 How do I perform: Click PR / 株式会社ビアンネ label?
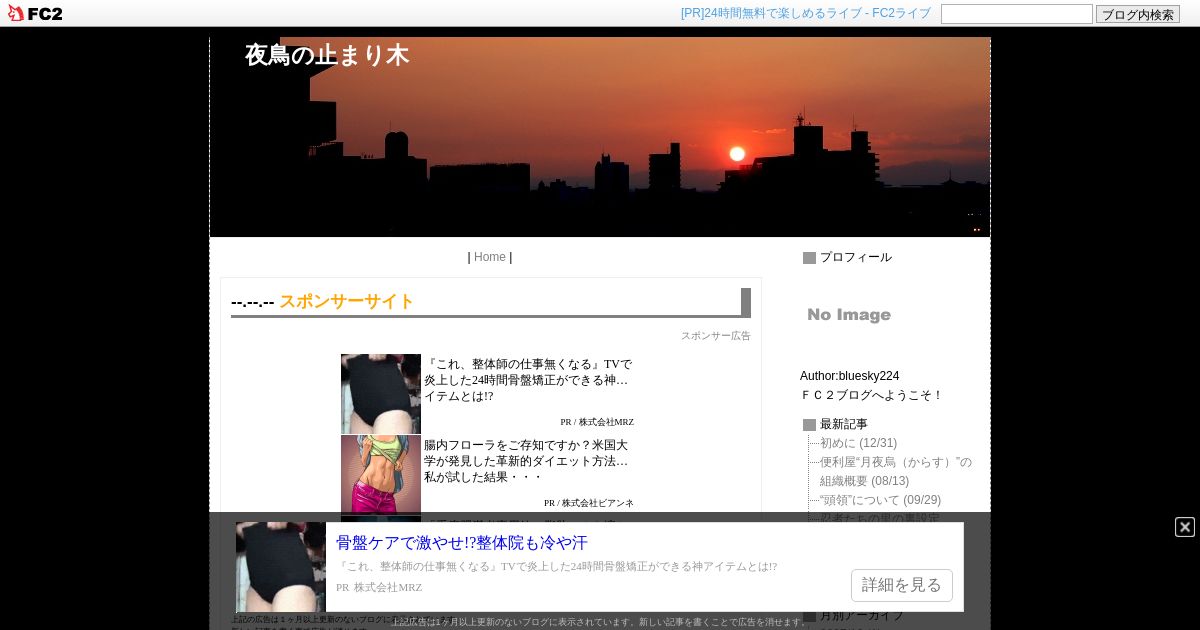589,503
